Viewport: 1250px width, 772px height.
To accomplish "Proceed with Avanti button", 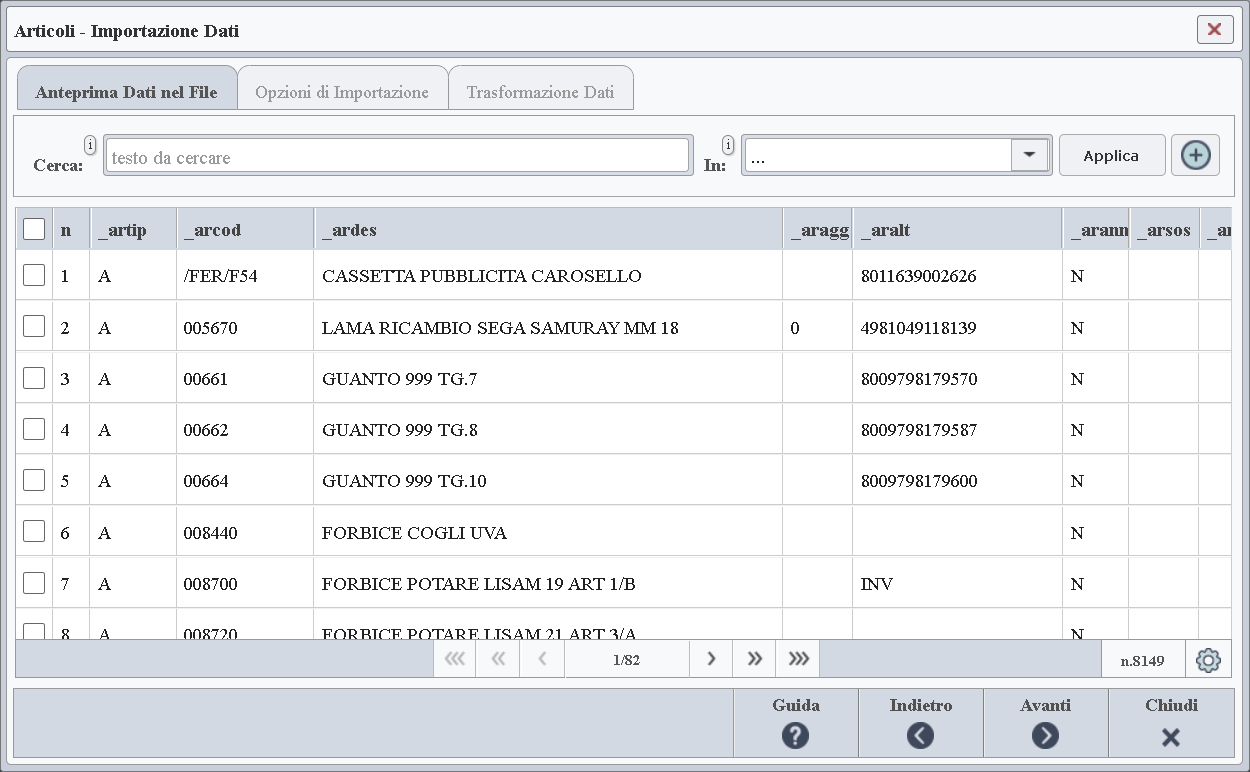I will click(x=1045, y=723).
